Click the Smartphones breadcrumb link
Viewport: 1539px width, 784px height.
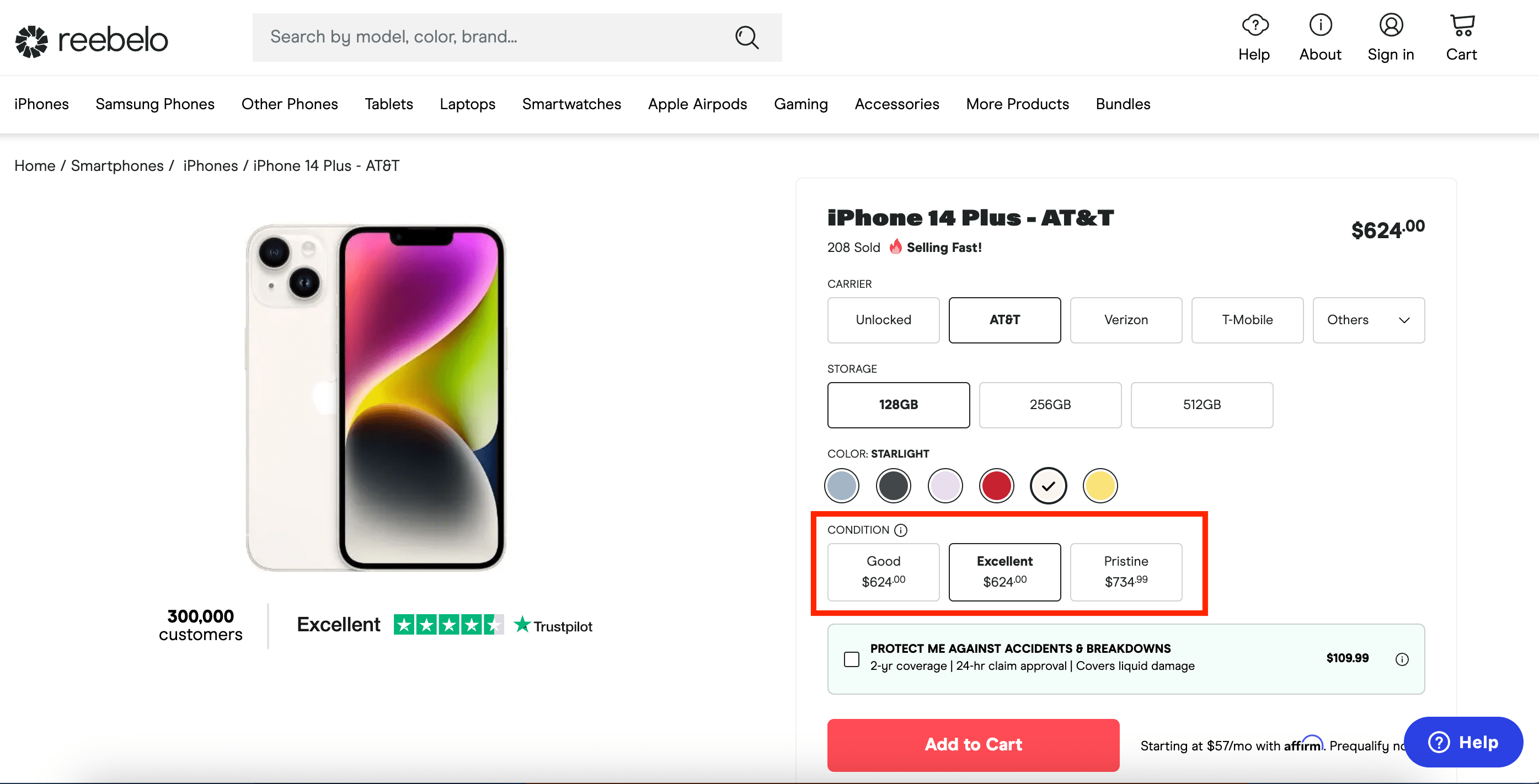pyautogui.click(x=117, y=165)
